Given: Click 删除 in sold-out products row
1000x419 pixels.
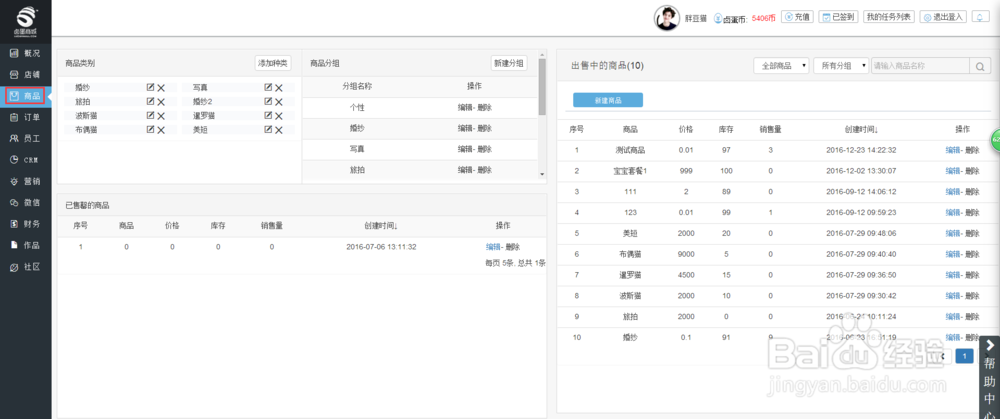Looking at the screenshot, I should [x=513, y=247].
